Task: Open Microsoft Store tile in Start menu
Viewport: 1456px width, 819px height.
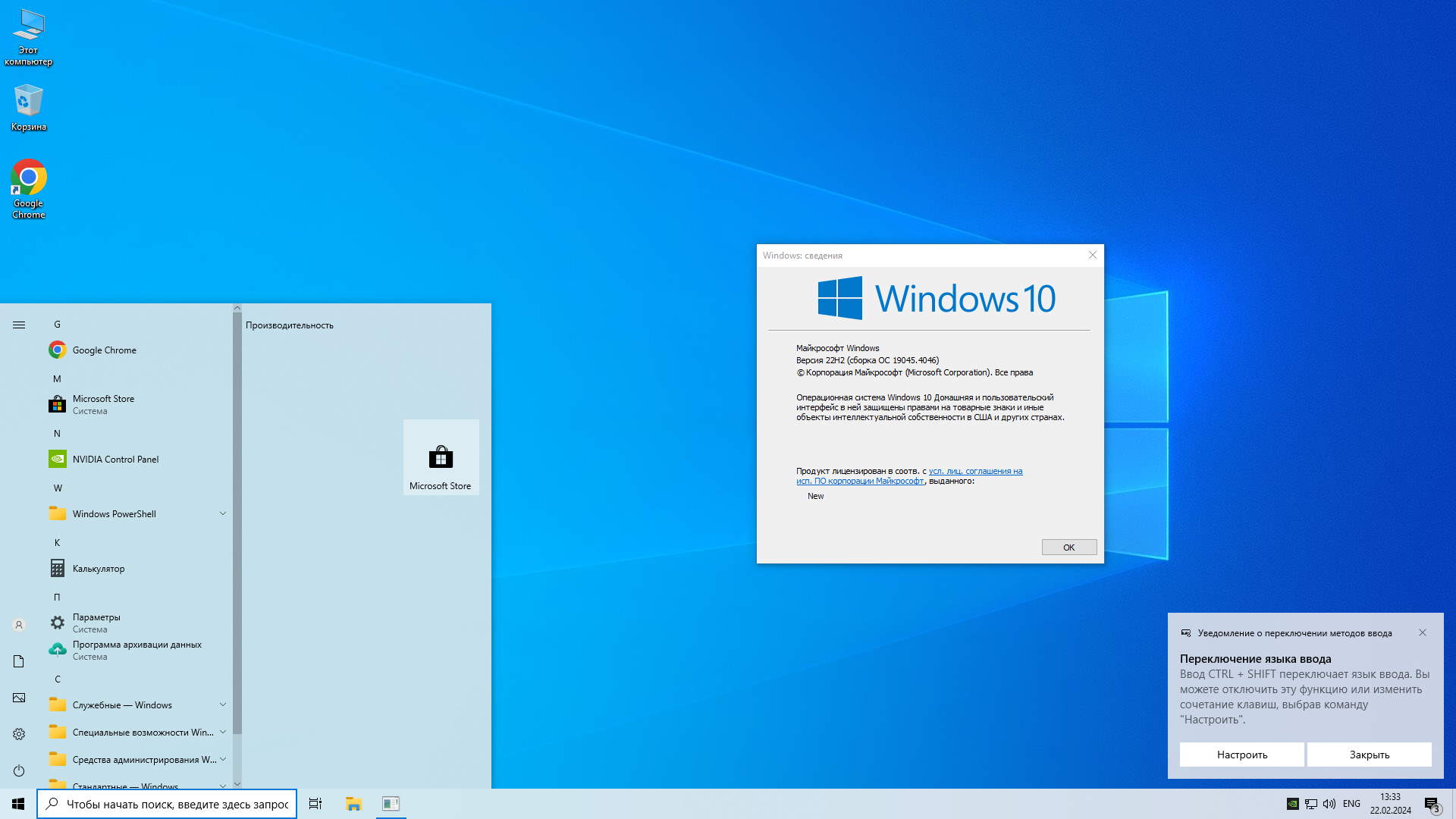Action: click(x=441, y=458)
